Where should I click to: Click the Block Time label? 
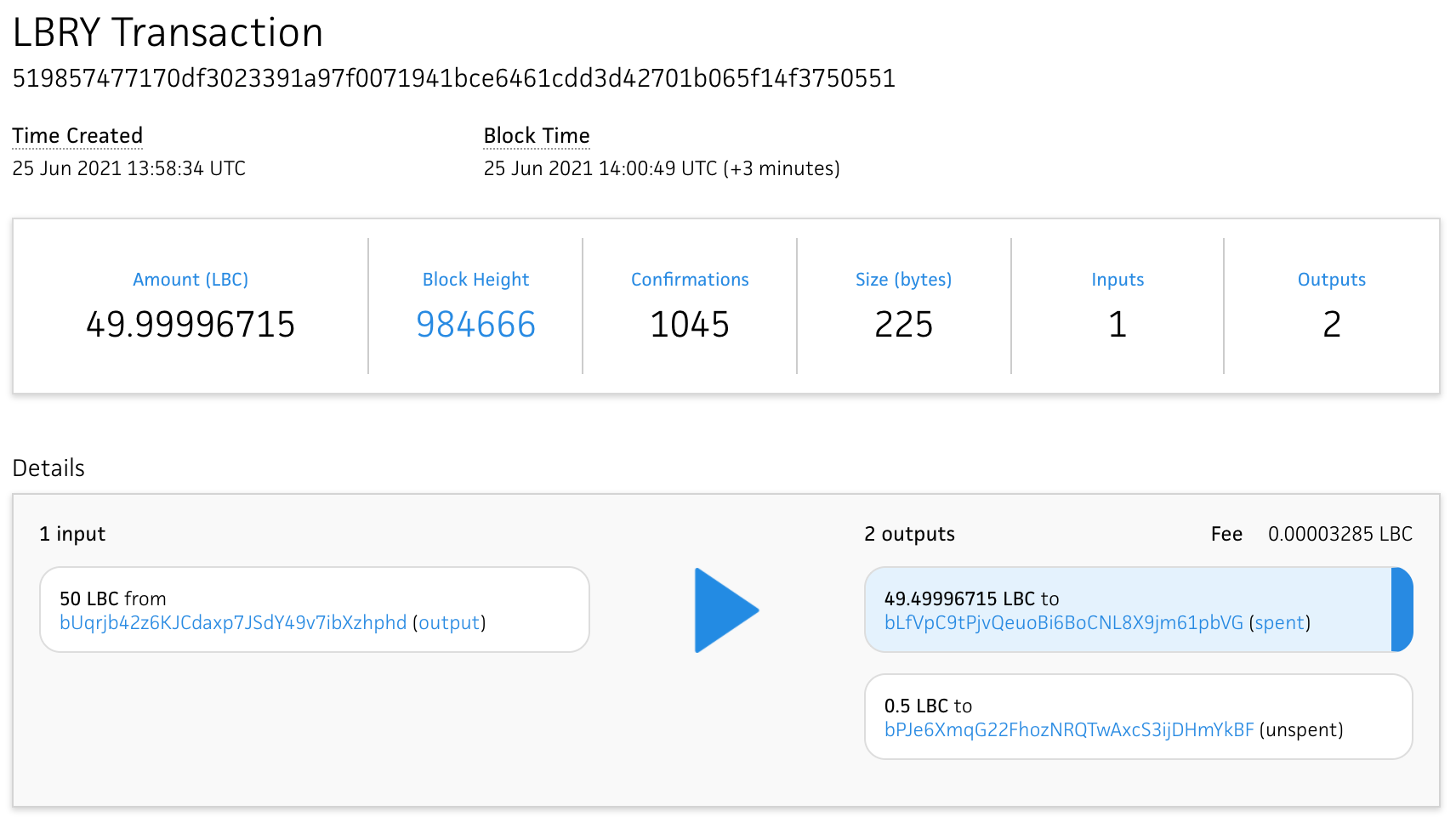(x=537, y=136)
